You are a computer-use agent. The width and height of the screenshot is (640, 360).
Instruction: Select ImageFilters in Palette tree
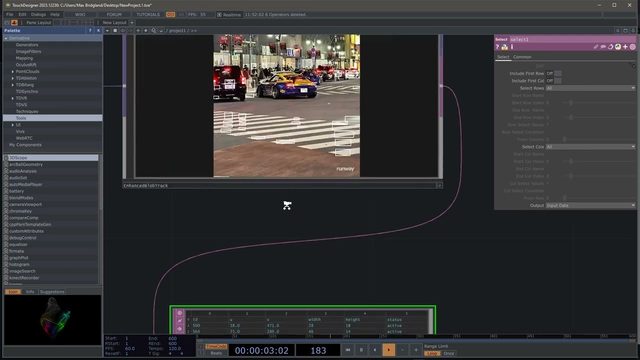pos(29,51)
